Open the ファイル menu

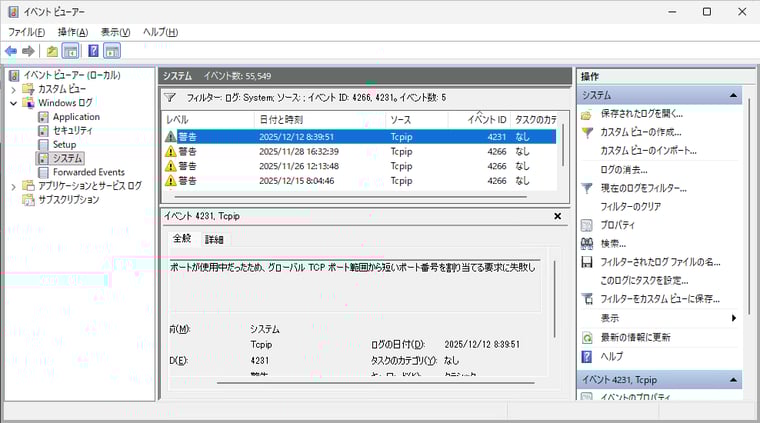26,32
